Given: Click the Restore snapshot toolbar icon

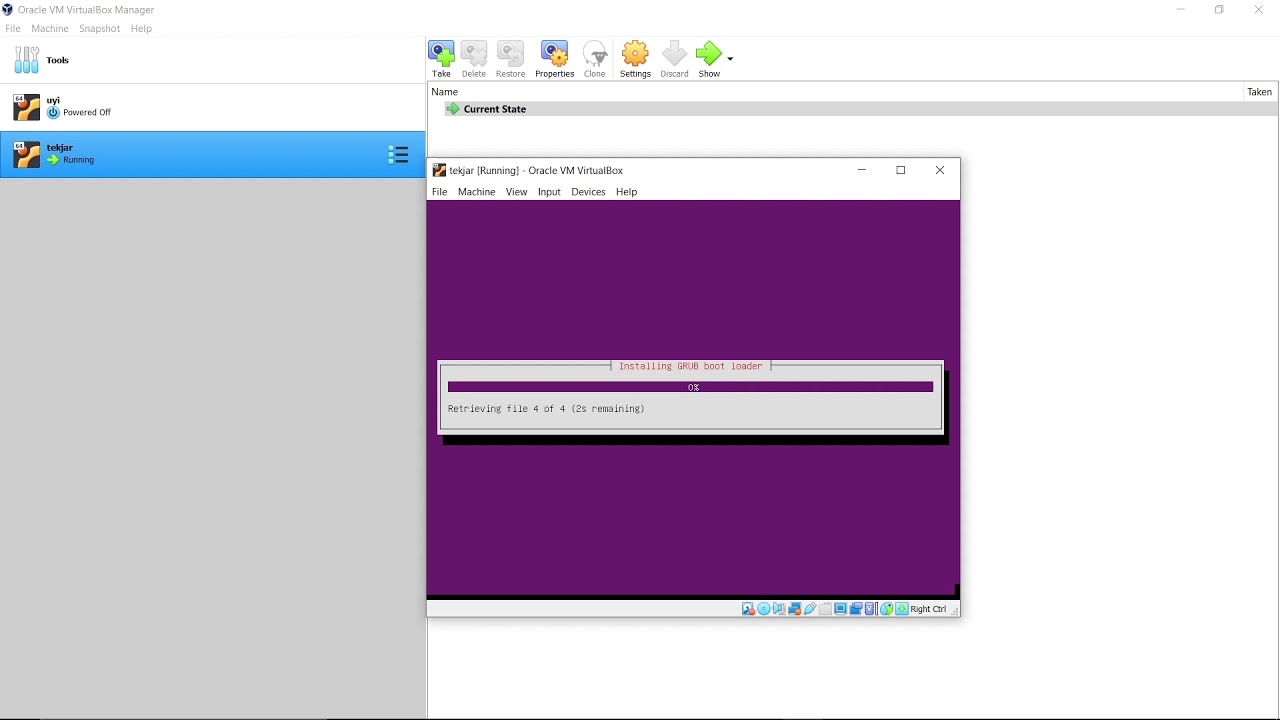Looking at the screenshot, I should [510, 53].
